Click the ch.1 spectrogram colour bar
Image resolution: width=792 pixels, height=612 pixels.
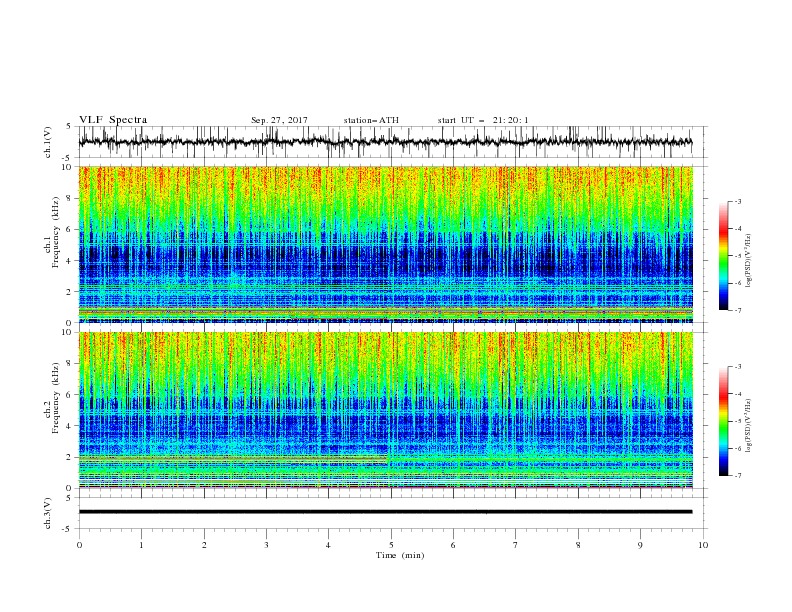pos(724,256)
